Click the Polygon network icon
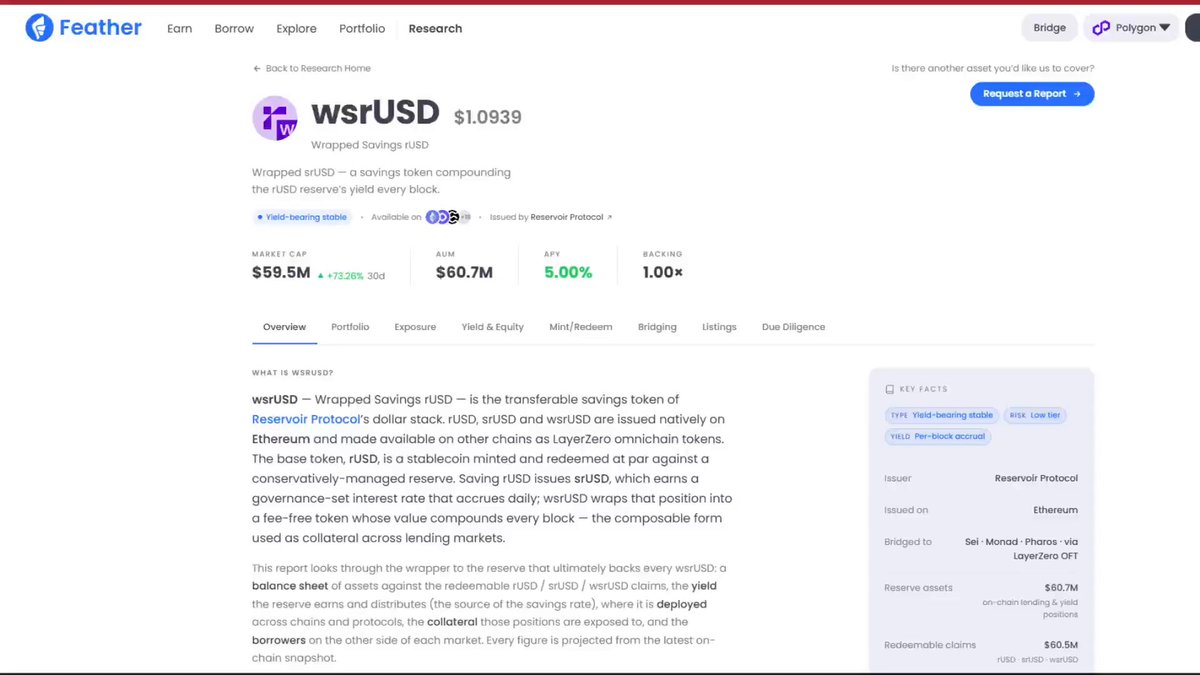Screen dimensions: 1200x675 click(1101, 28)
